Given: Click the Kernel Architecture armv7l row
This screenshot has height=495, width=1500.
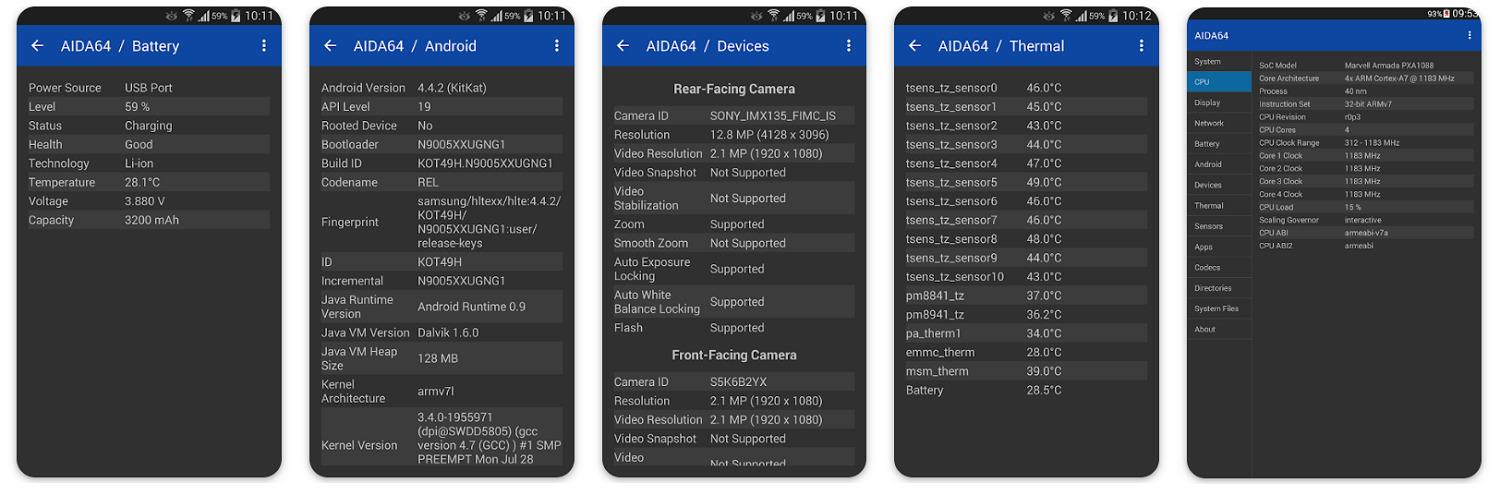Looking at the screenshot, I should 441,391.
